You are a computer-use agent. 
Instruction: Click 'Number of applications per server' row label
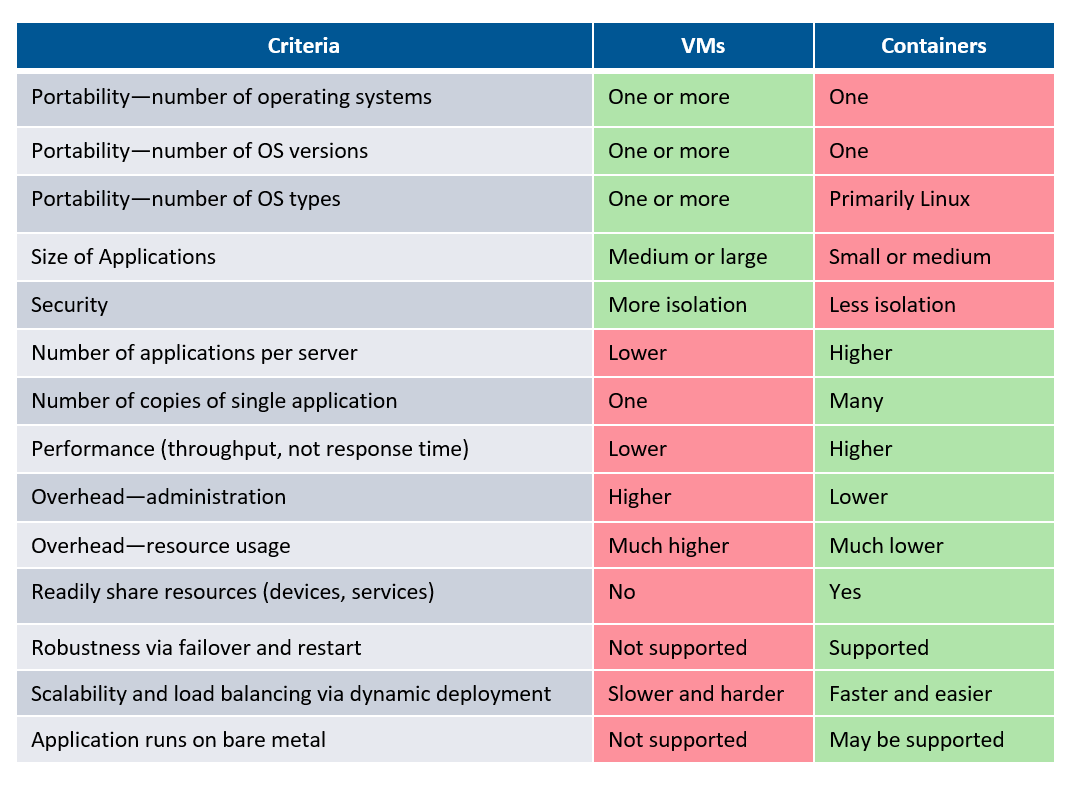pyautogui.click(x=195, y=353)
